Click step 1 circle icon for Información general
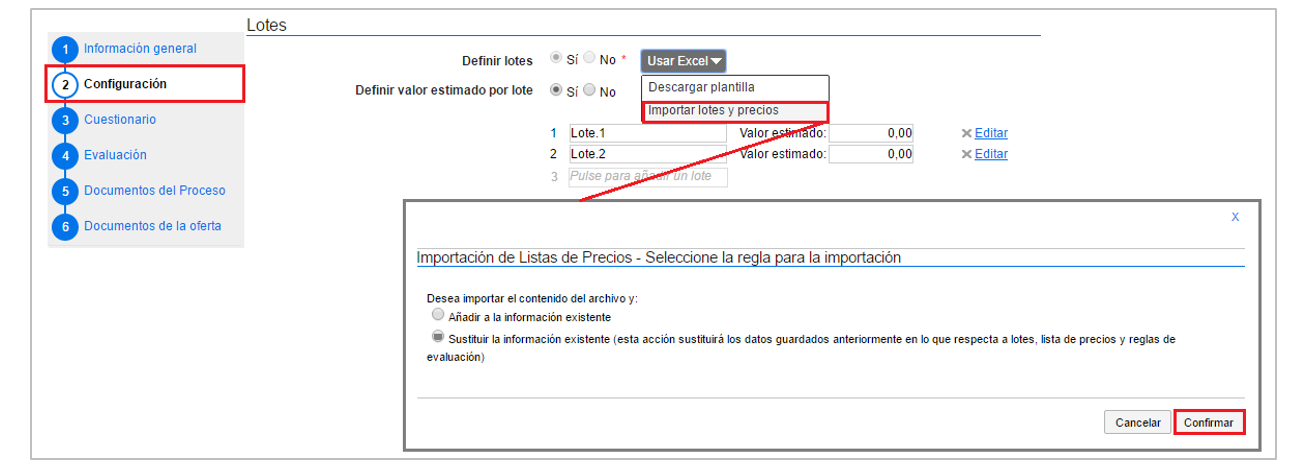 click(x=64, y=50)
